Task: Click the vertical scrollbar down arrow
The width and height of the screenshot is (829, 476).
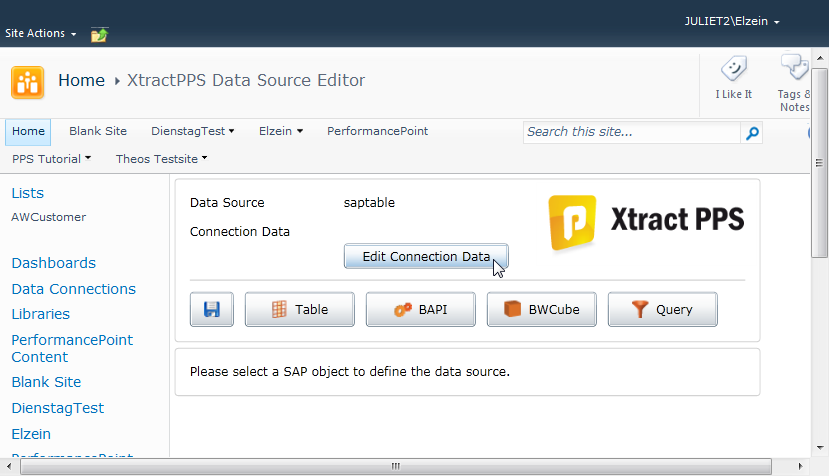Action: point(819,447)
